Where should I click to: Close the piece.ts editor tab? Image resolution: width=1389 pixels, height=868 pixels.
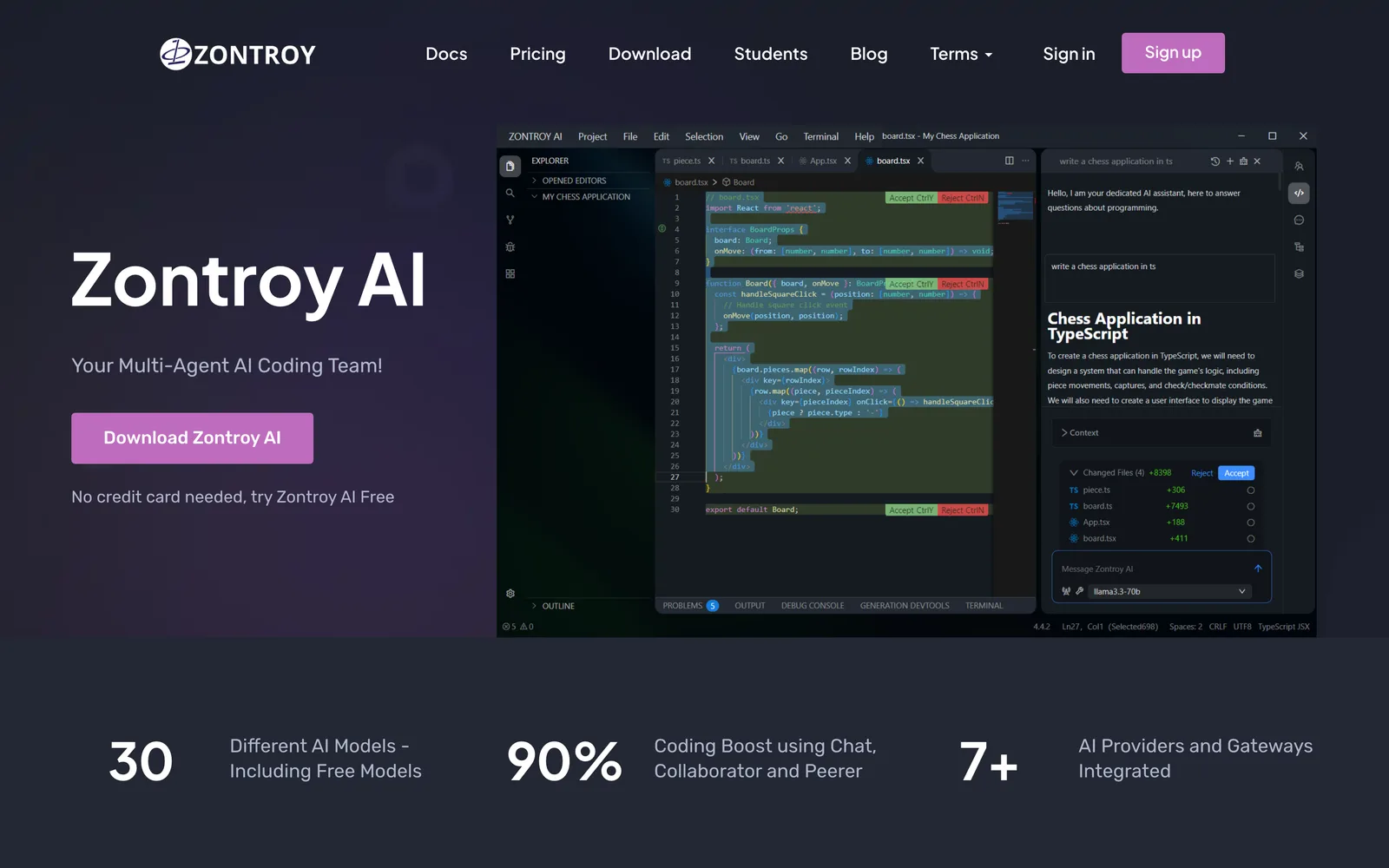click(x=712, y=161)
